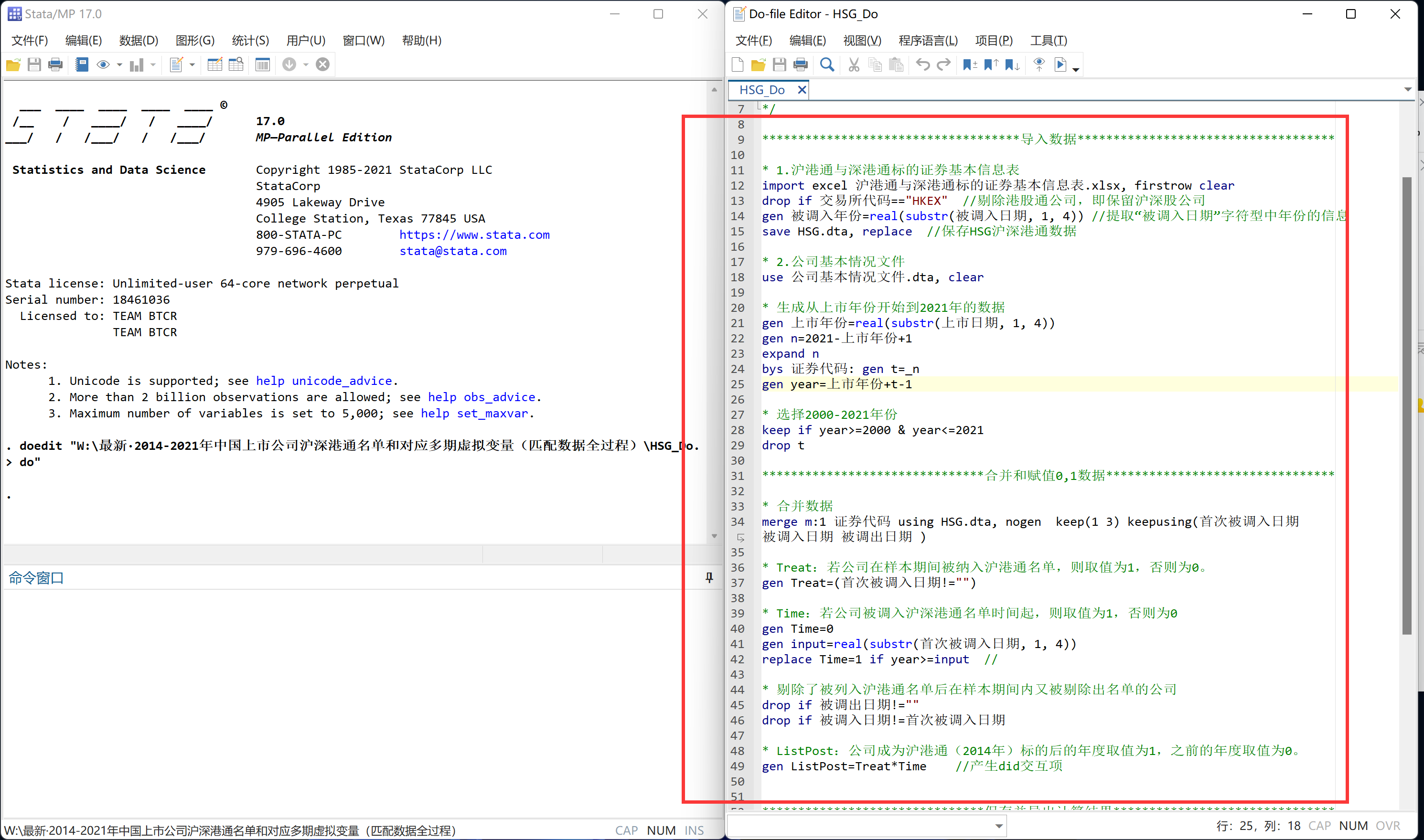This screenshot has height=840, width=1424.
Task: Toggle pin on the command window
Action: 709,577
